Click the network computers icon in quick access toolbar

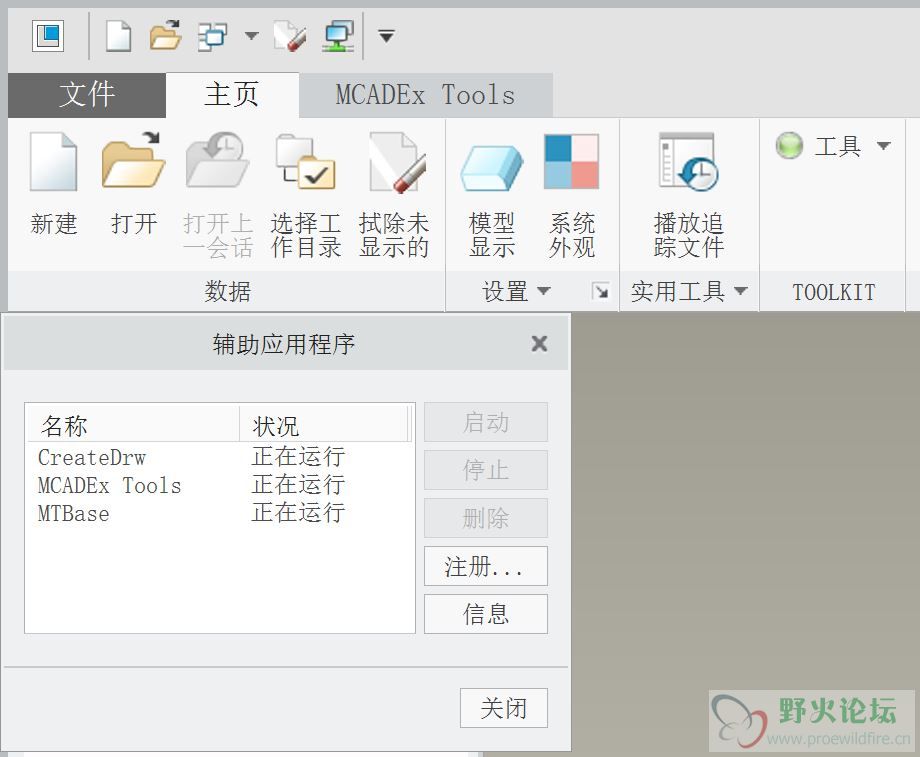339,36
